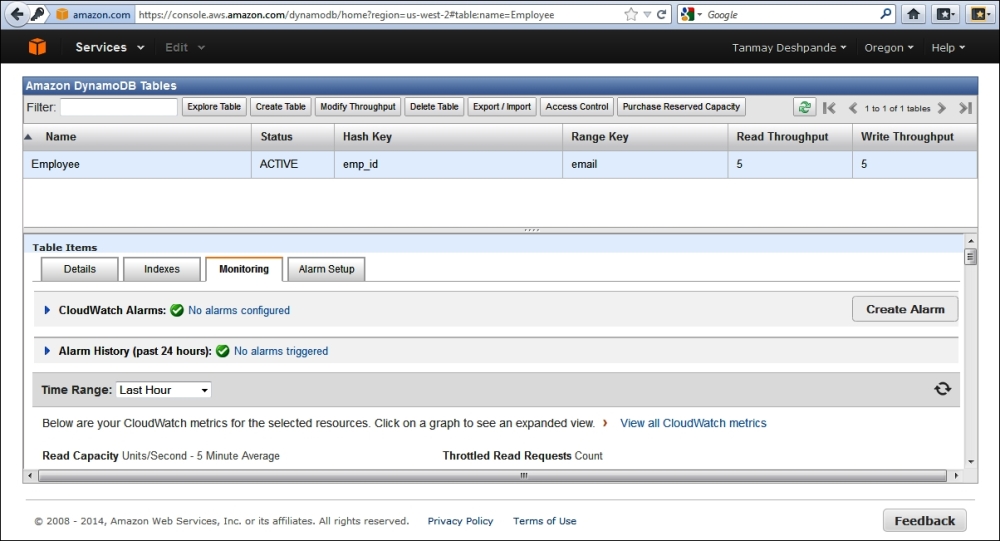Click the Status column header

(x=293, y=137)
